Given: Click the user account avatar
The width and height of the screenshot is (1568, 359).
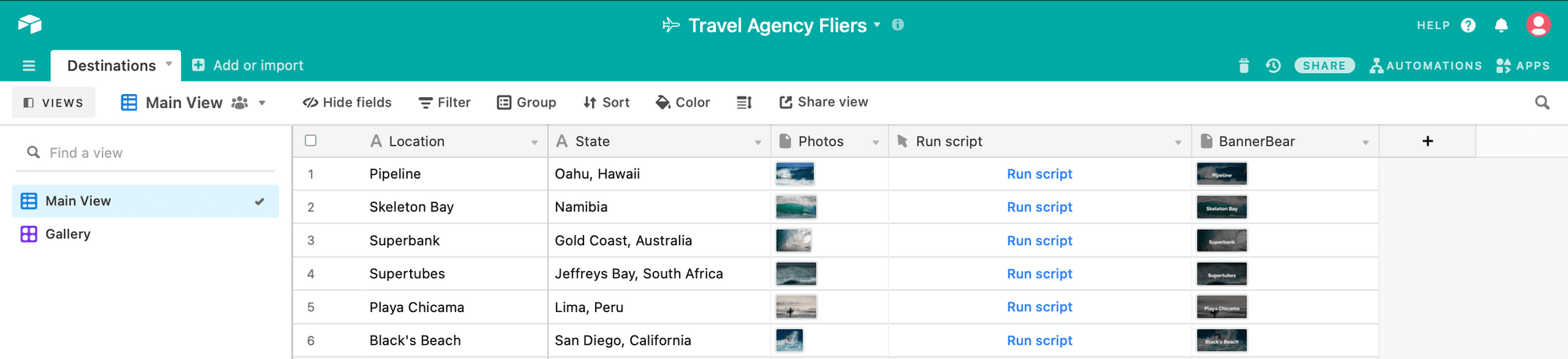Looking at the screenshot, I should coord(1538,25).
